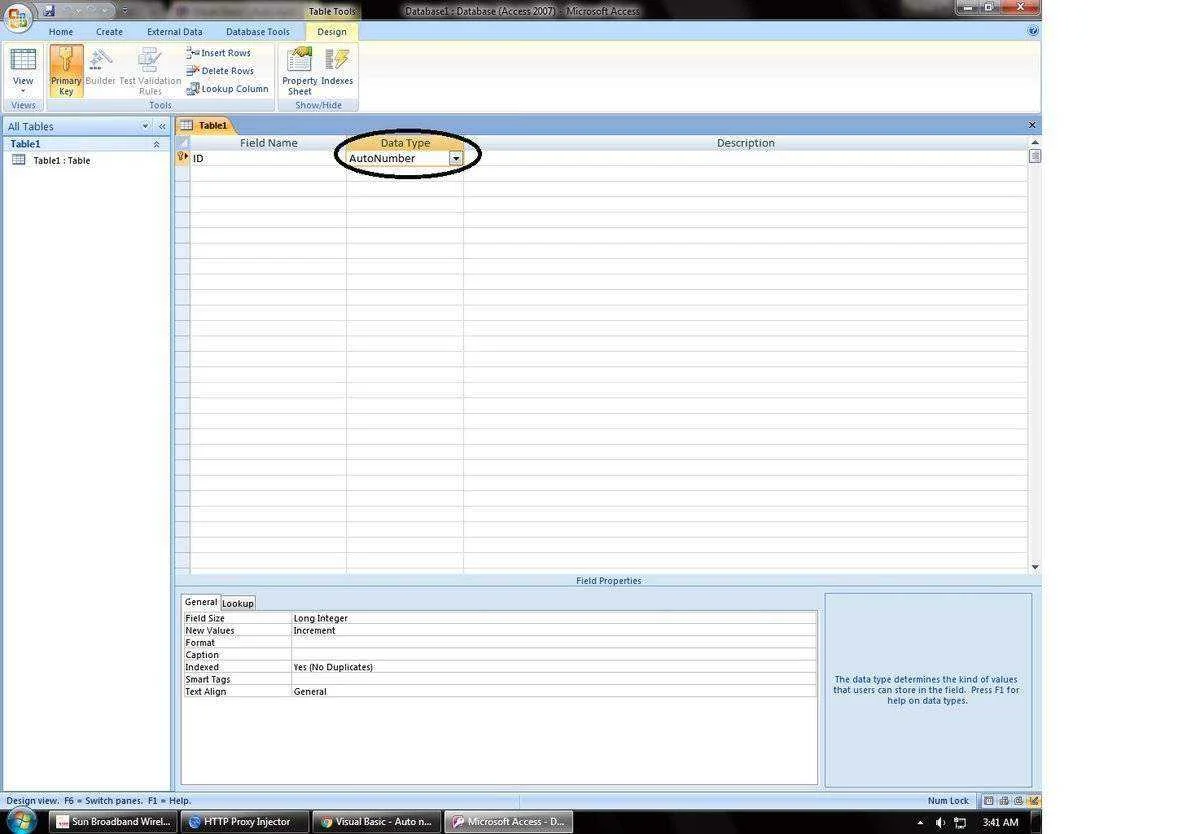This screenshot has height=834, width=1200.
Task: Click Delete Rows in Tools group
Action: click(x=220, y=71)
